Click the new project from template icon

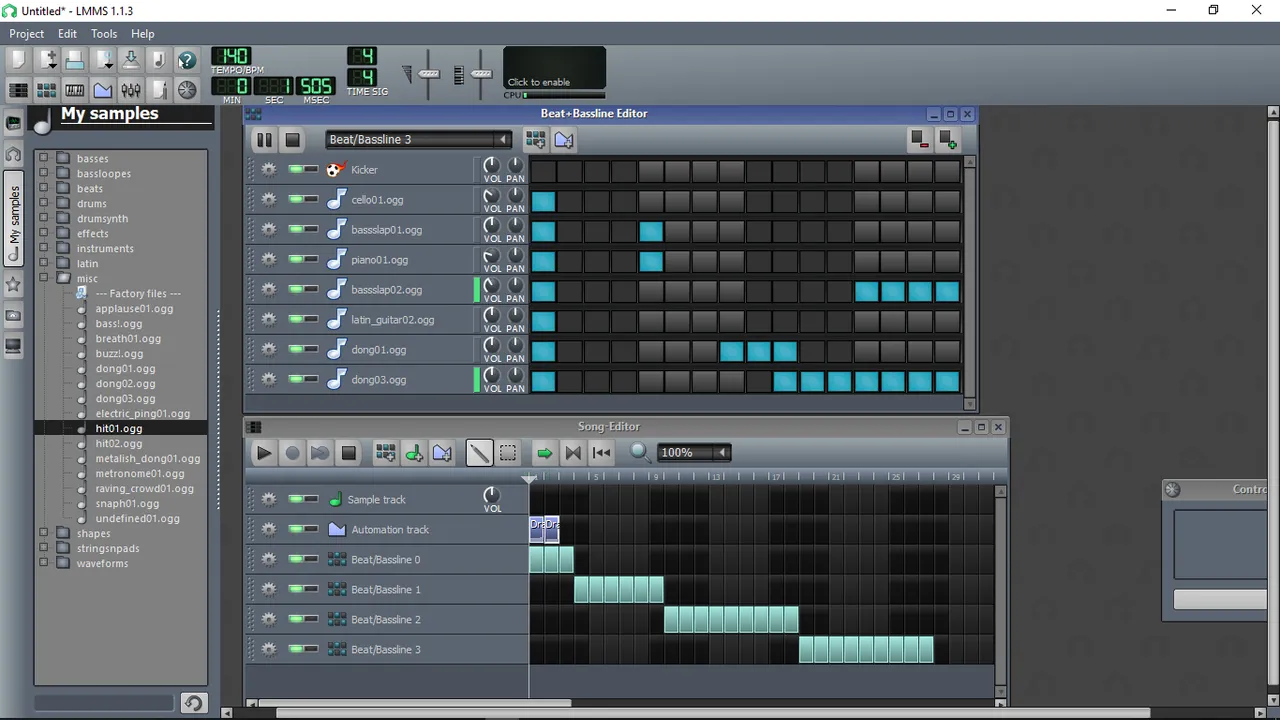47,61
